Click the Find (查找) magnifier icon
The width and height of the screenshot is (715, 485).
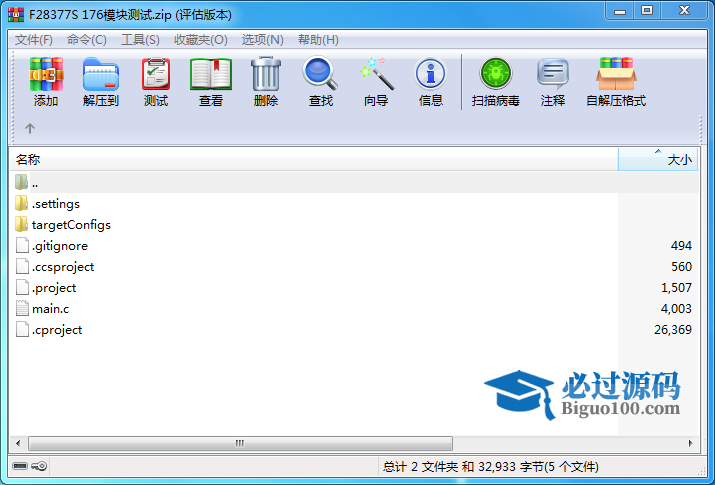[320, 81]
